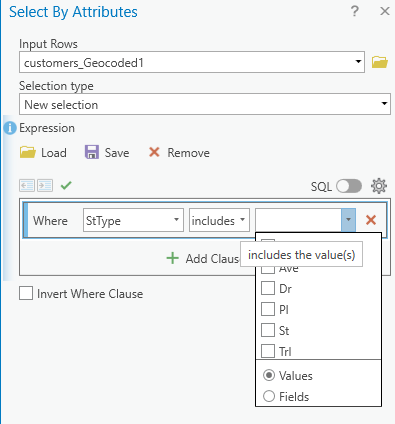Check the St value checkbox
Image resolution: width=395 pixels, height=424 pixels.
click(x=268, y=330)
